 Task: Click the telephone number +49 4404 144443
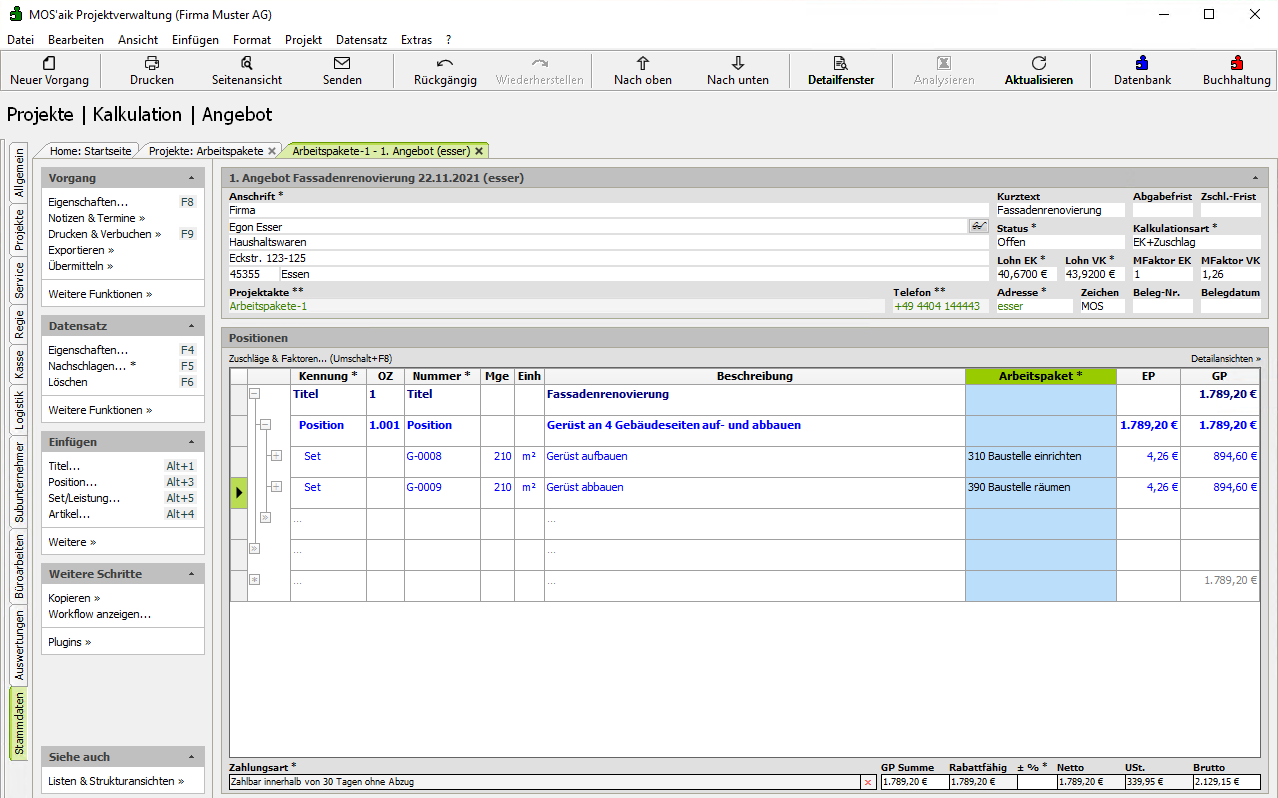(x=937, y=306)
